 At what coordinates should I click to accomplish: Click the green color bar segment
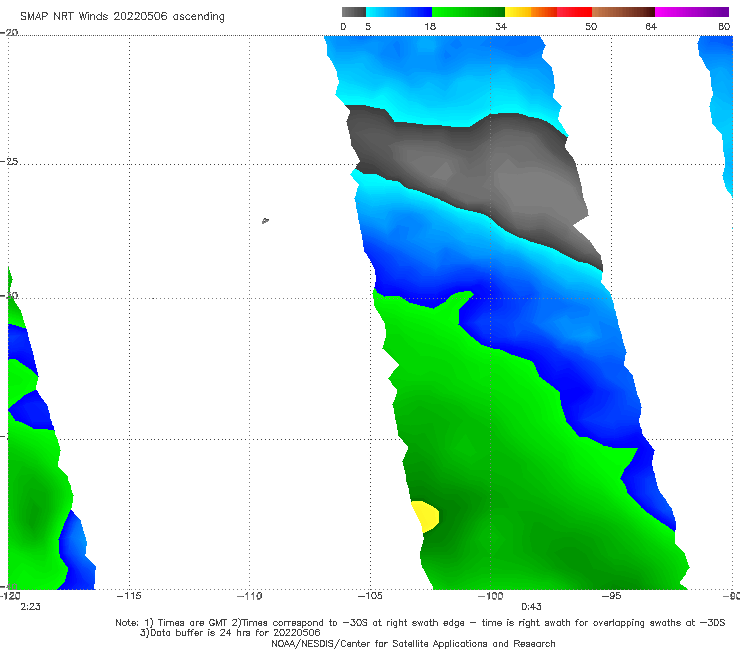(x=468, y=12)
